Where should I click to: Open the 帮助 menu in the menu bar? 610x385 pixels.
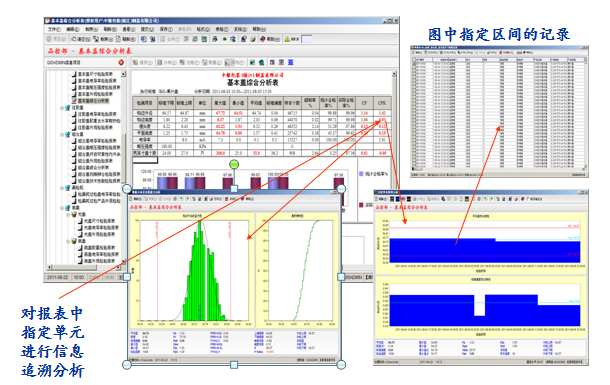(259, 30)
